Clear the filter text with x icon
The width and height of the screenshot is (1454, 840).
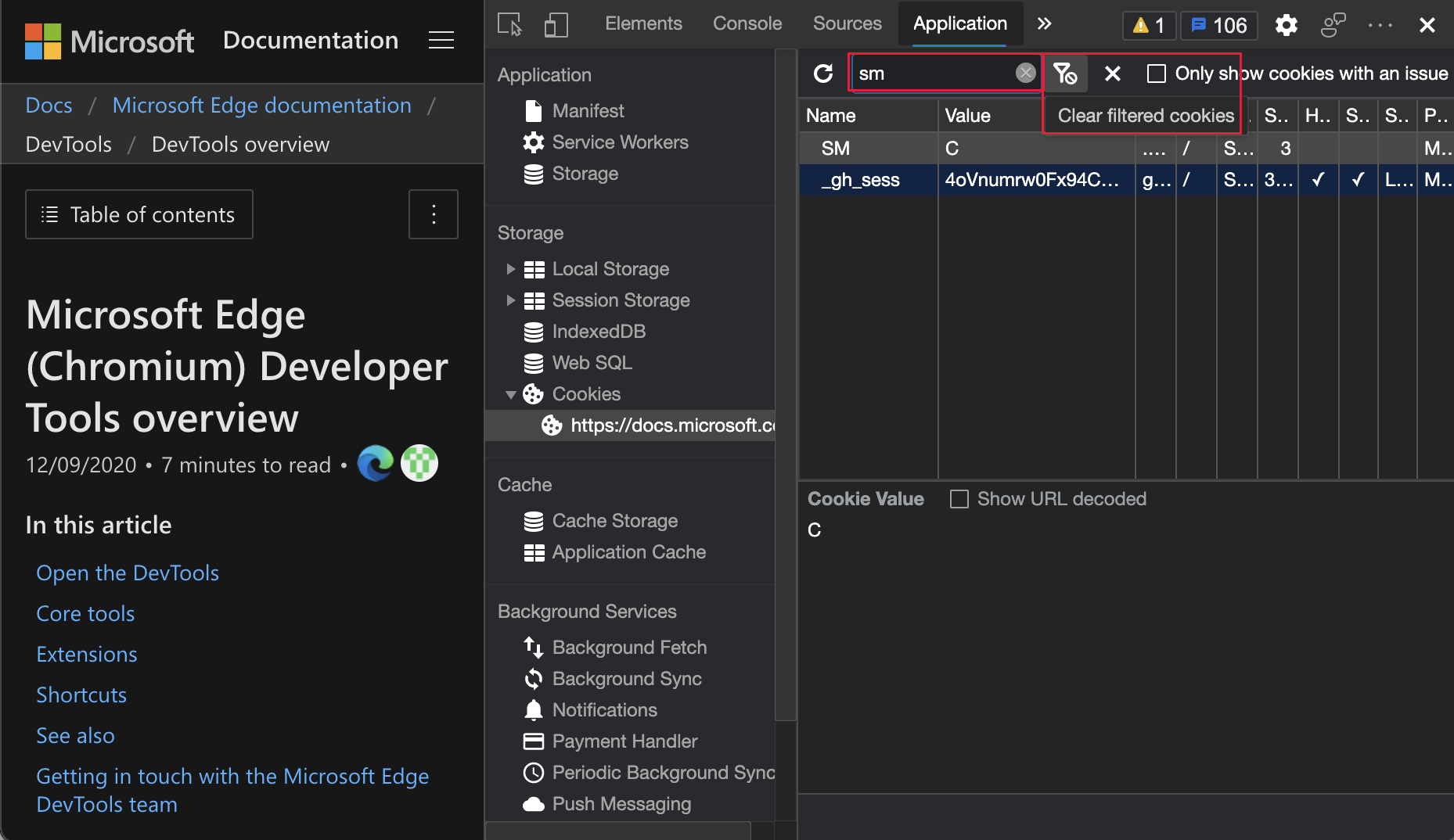tap(1025, 74)
